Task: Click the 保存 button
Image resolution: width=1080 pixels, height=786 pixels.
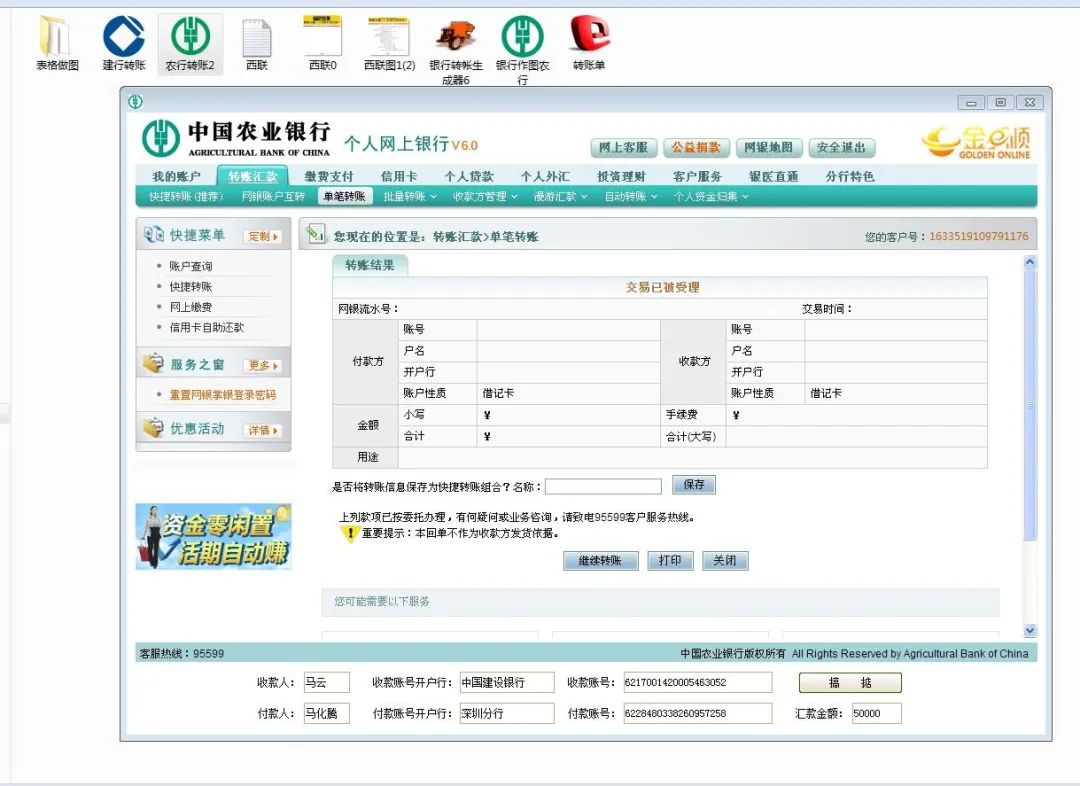Action: pos(694,485)
